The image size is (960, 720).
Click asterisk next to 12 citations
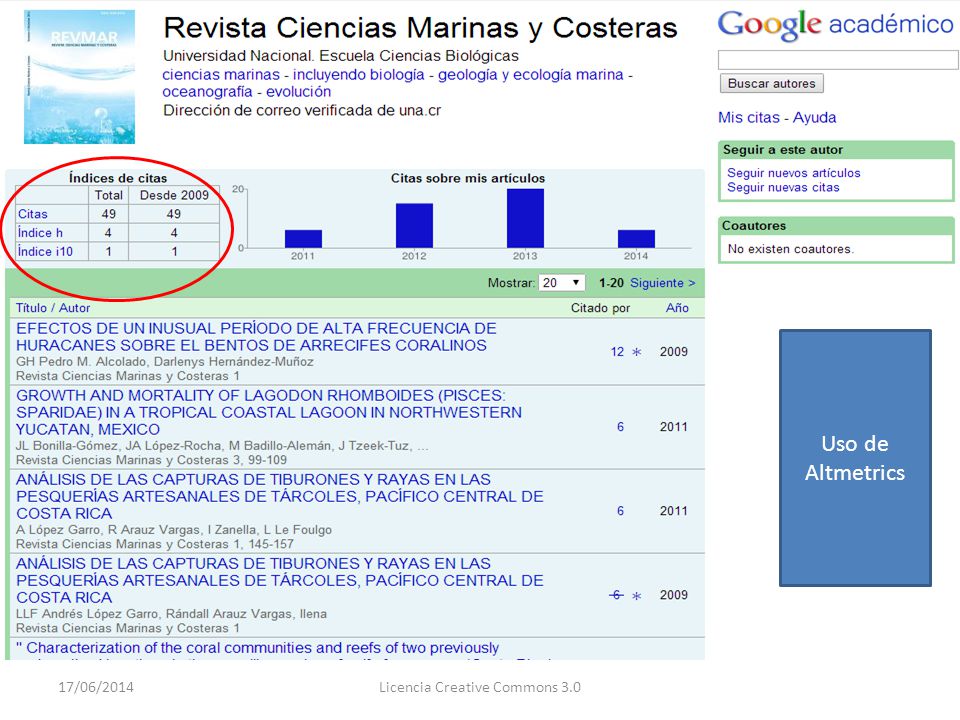637,352
